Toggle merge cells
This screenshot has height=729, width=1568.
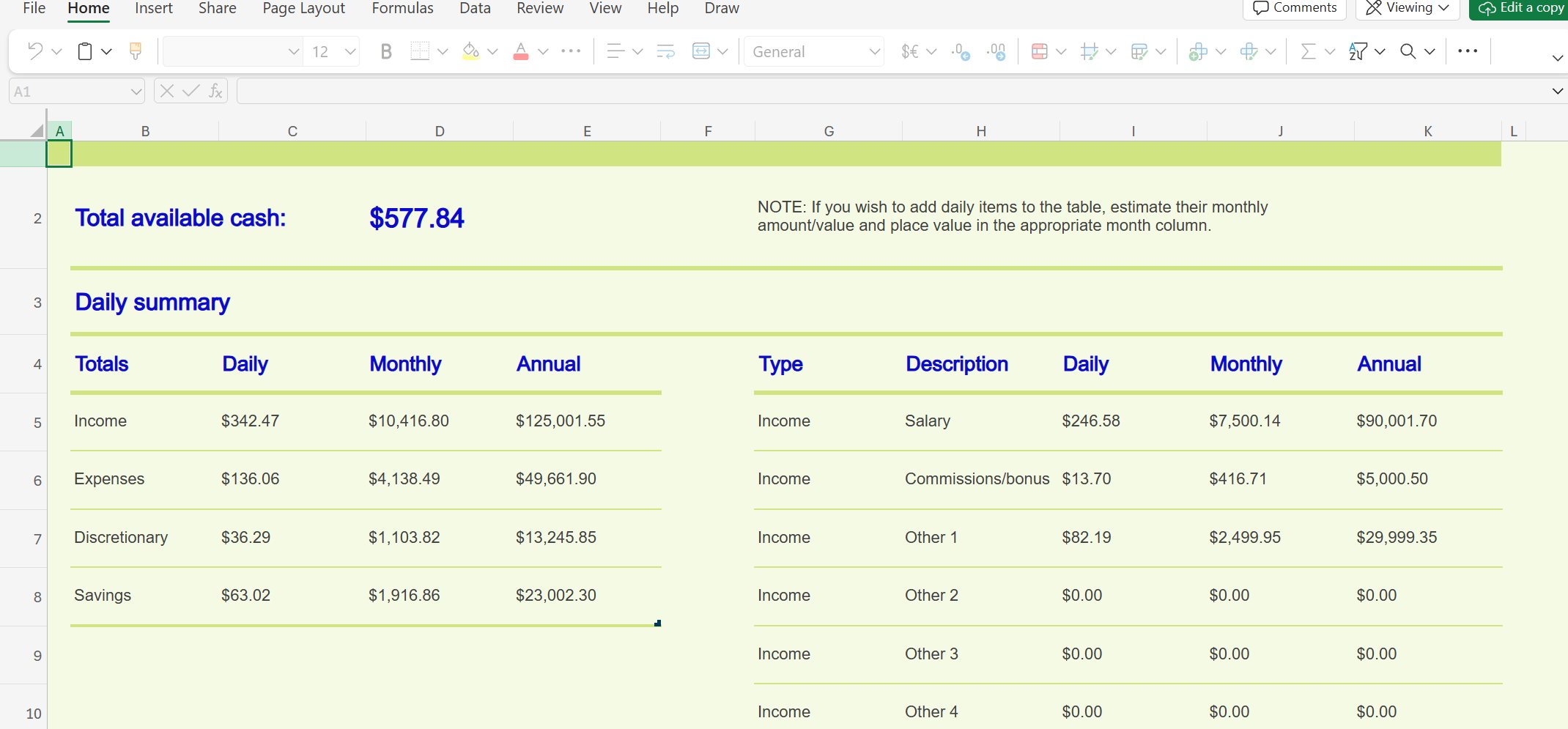click(700, 51)
